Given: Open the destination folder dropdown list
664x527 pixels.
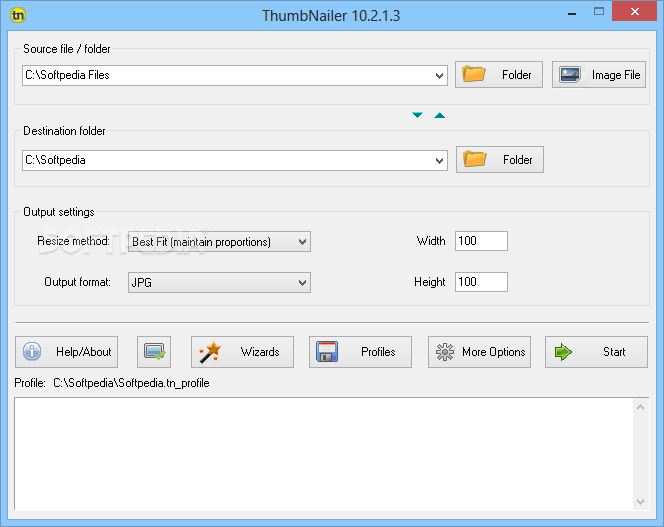Looking at the screenshot, I should click(439, 161).
